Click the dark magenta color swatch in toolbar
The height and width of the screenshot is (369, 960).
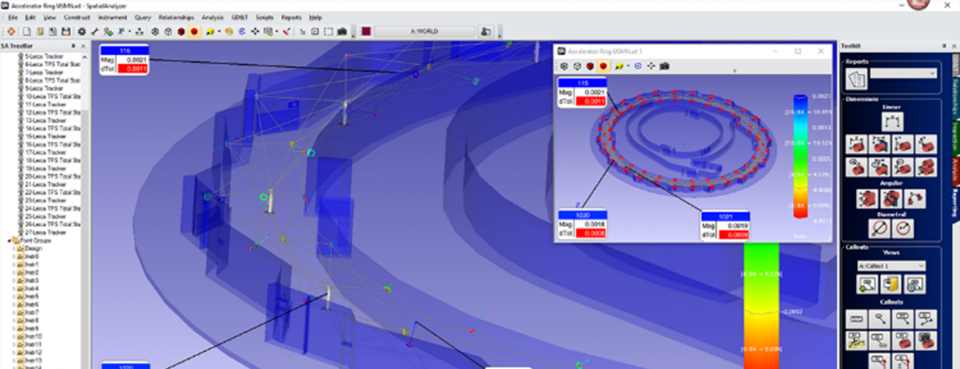366,31
